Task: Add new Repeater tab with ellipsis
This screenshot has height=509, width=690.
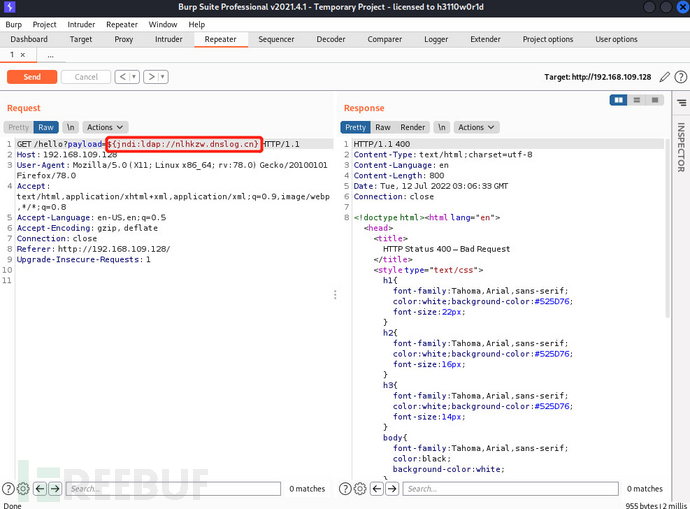Action: click(x=51, y=55)
